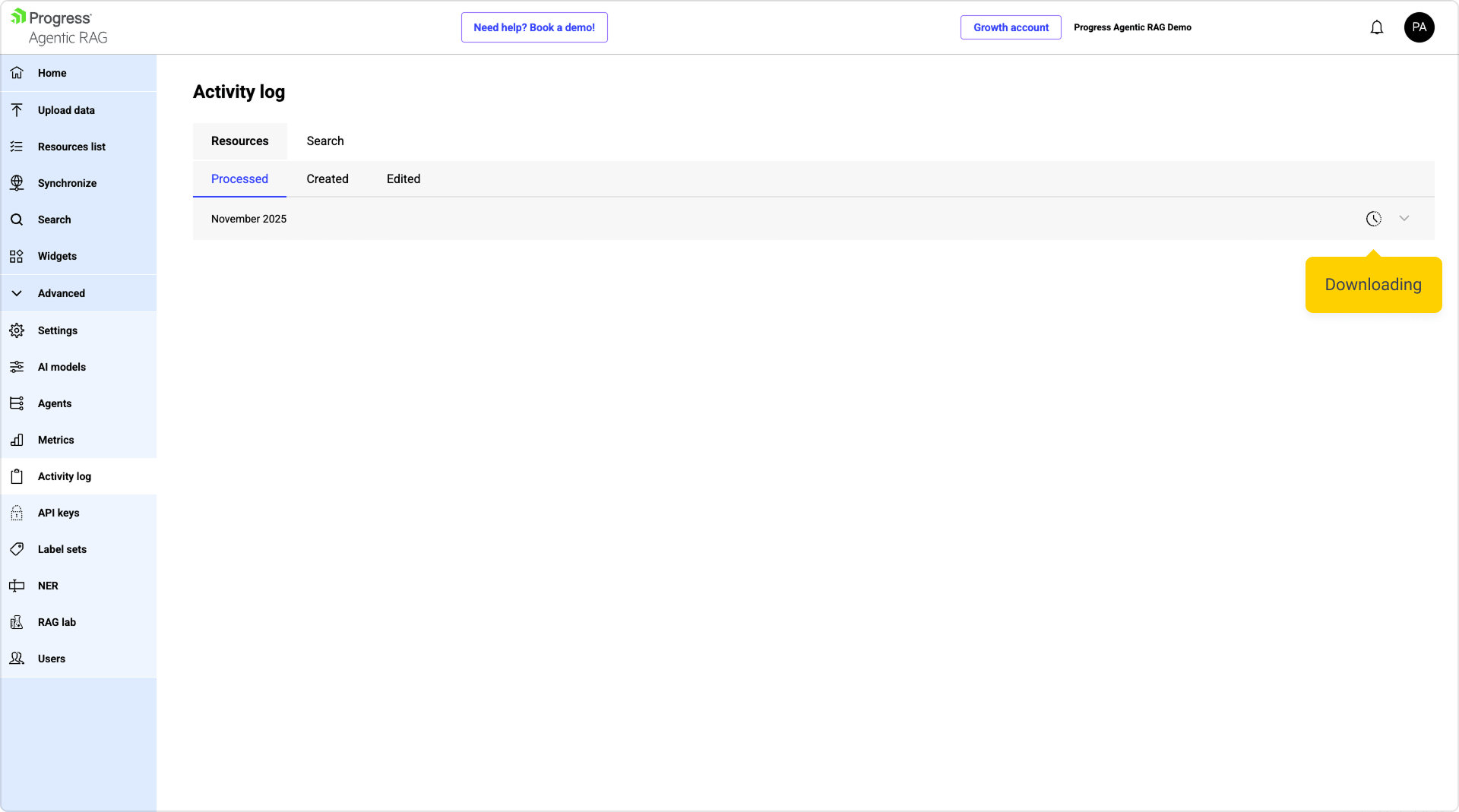The height and width of the screenshot is (812, 1459).
Task: Expand the November 2025 row chevron
Action: click(x=1404, y=219)
